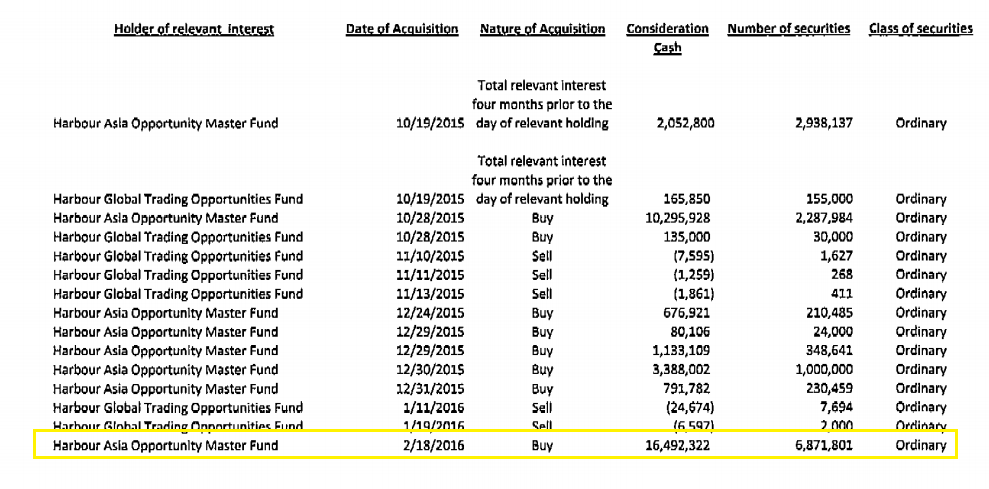Select the 'Nature of Acquisition' header
This screenshot has height=489, width=989.
(542, 30)
